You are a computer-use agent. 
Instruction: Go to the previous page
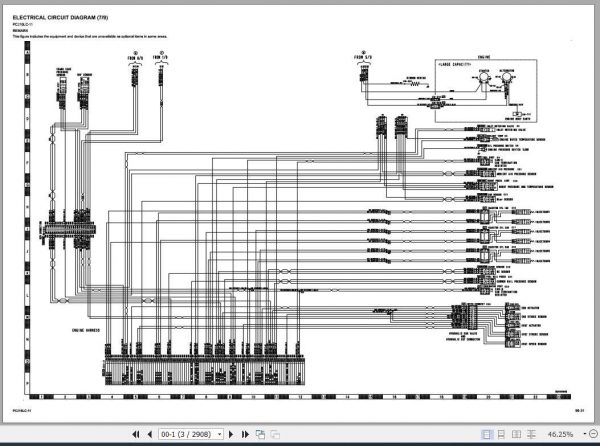coord(150,434)
